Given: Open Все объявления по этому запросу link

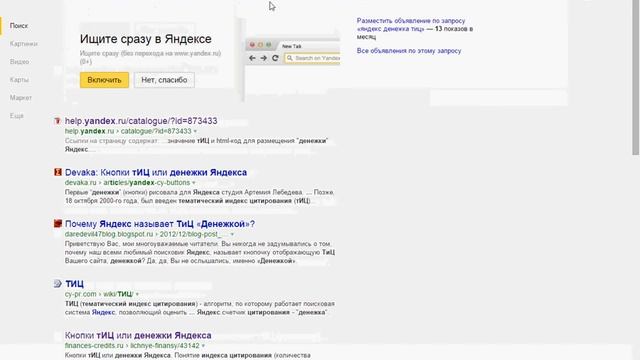Looking at the screenshot, I should (x=409, y=51).
